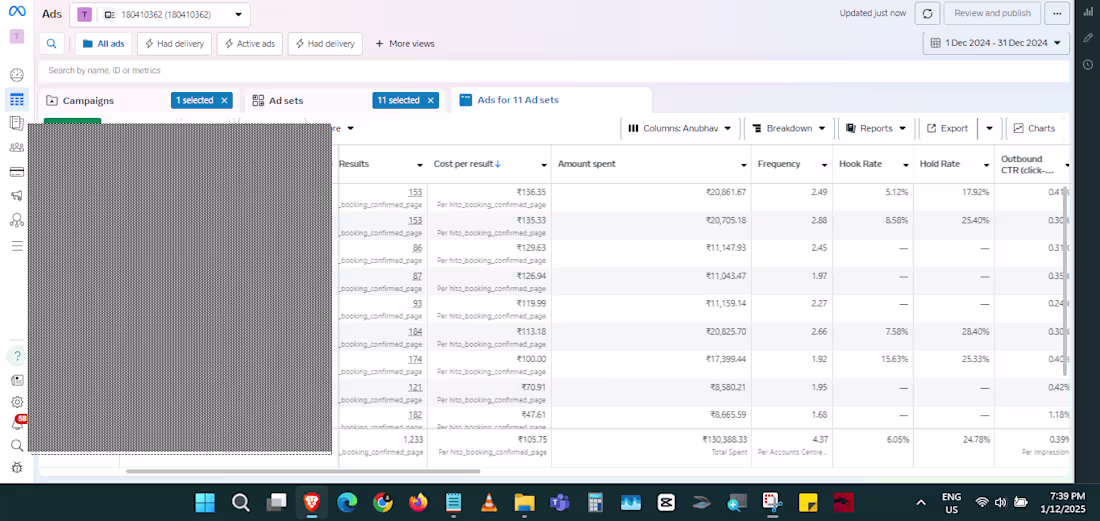The width and height of the screenshot is (1100, 521).
Task: Open the date range picker for December 2024
Action: [x=995, y=43]
